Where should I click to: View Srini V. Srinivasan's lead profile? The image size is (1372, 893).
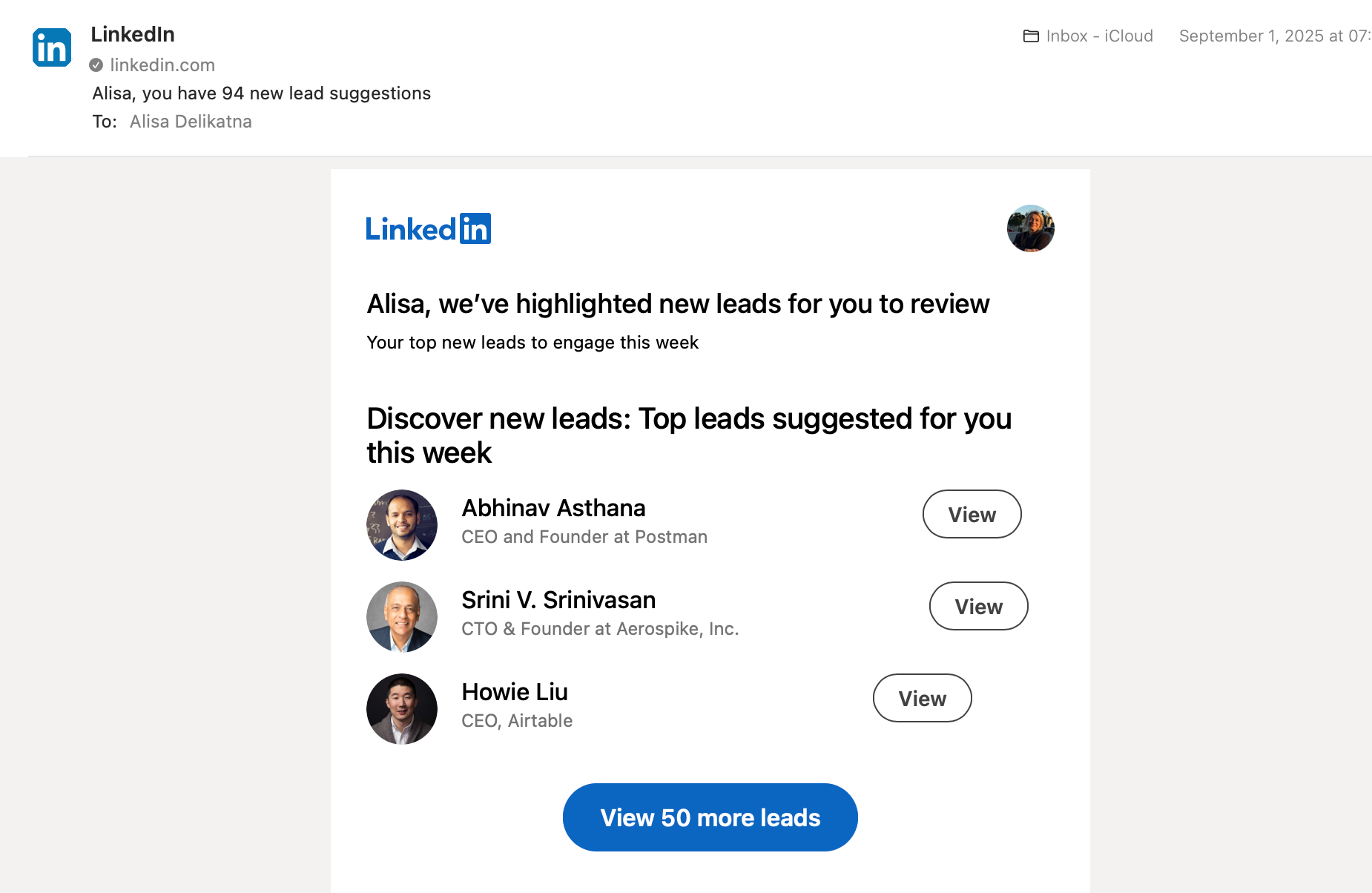(x=978, y=606)
